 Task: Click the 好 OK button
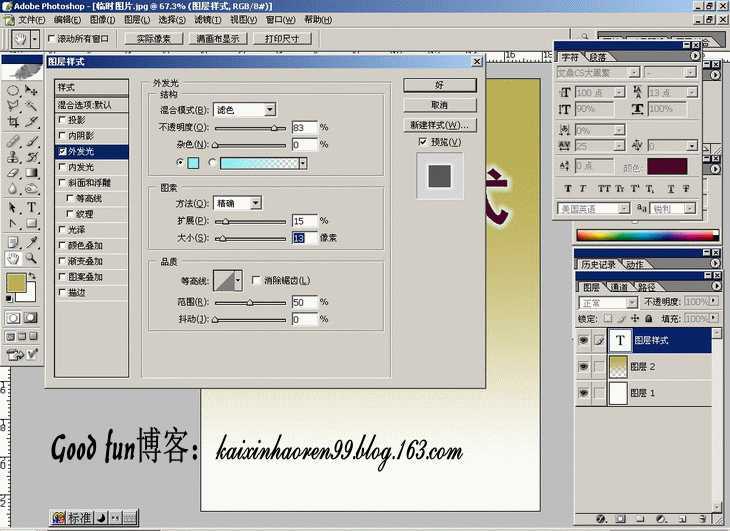click(x=439, y=85)
